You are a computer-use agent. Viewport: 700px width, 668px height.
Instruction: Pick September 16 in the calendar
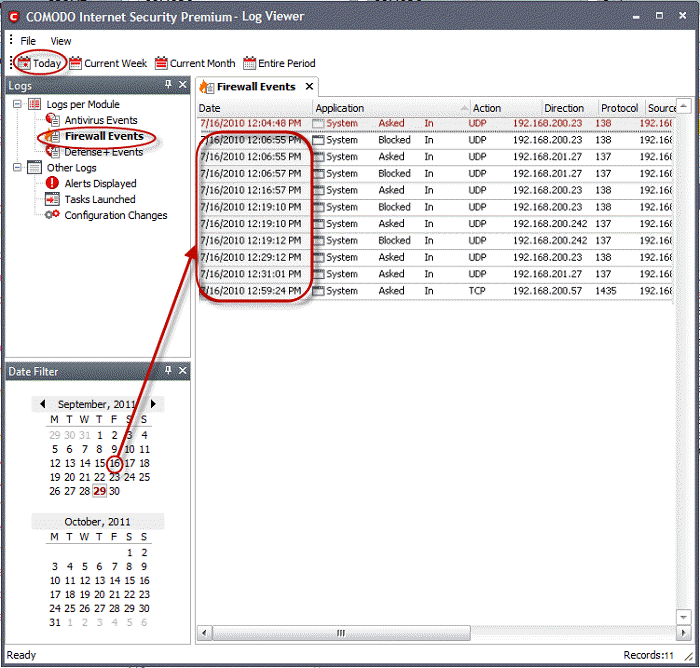(115, 463)
